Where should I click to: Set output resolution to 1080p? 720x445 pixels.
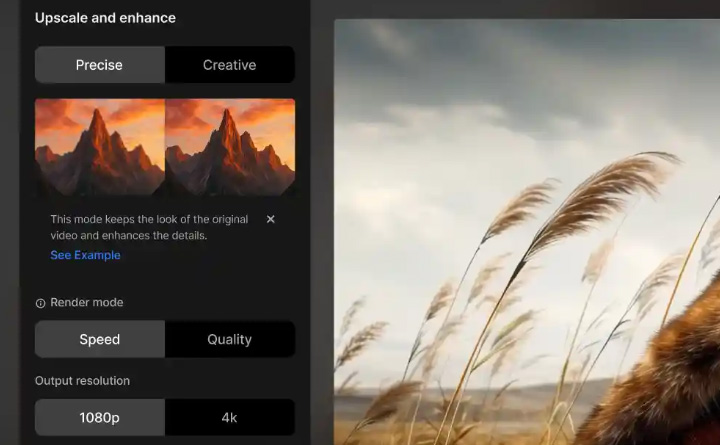pos(100,417)
